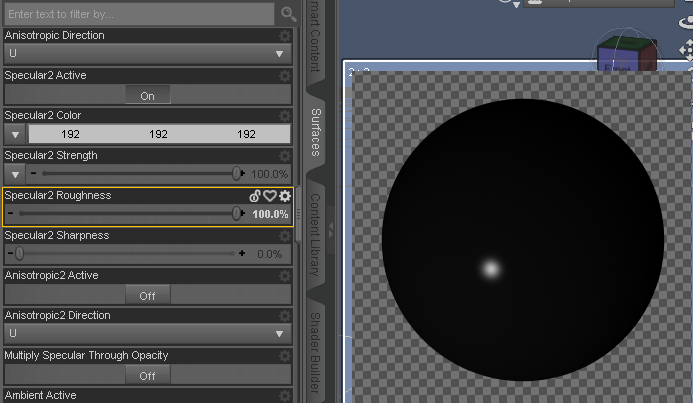Image resolution: width=693 pixels, height=403 pixels.
Task: Click the Specular2 Roughness slider handle
Action: 237,213
